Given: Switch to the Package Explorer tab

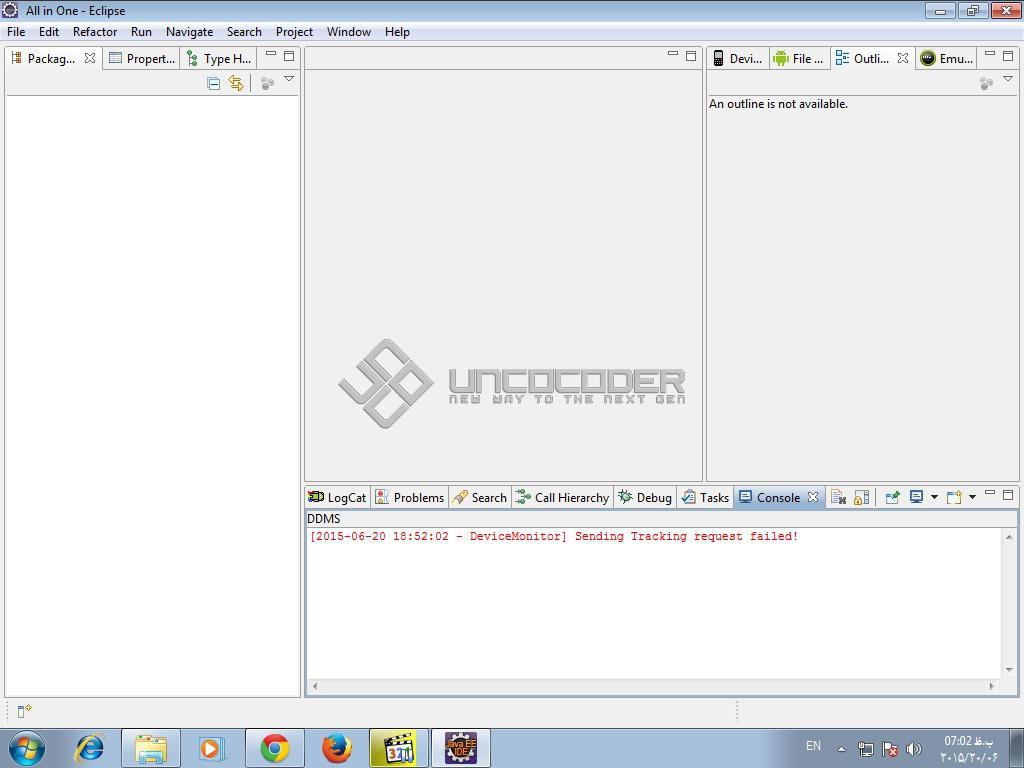Looking at the screenshot, I should 51,59.
